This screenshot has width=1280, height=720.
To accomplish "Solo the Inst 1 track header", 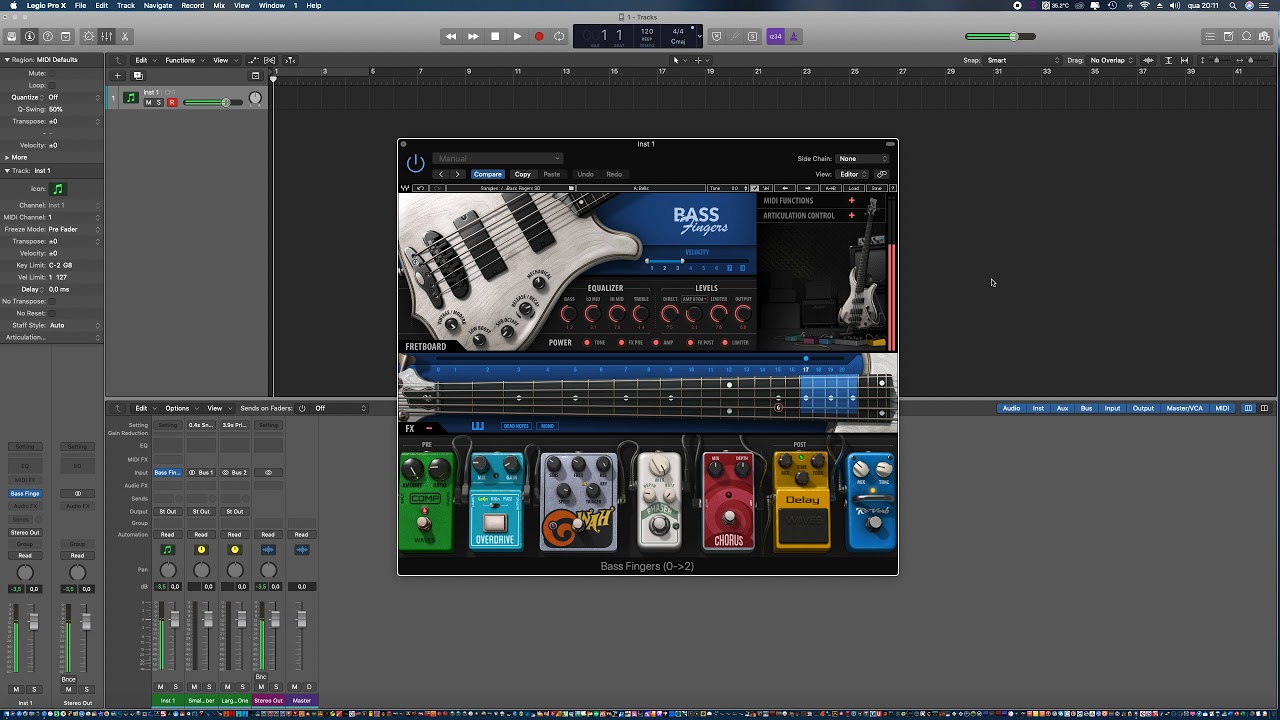I will (159, 103).
